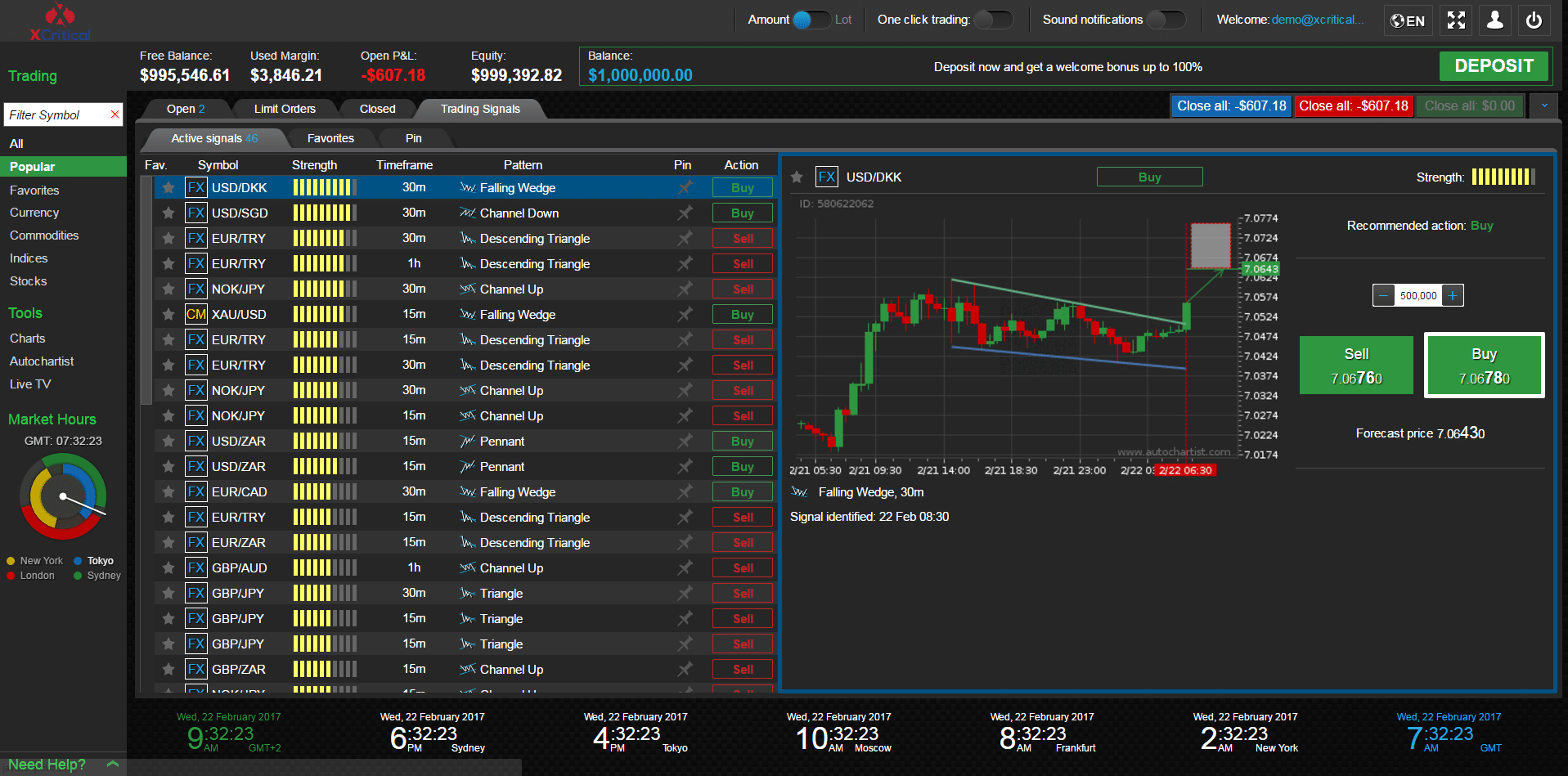Clear the Filter Symbol field with X

(x=115, y=115)
